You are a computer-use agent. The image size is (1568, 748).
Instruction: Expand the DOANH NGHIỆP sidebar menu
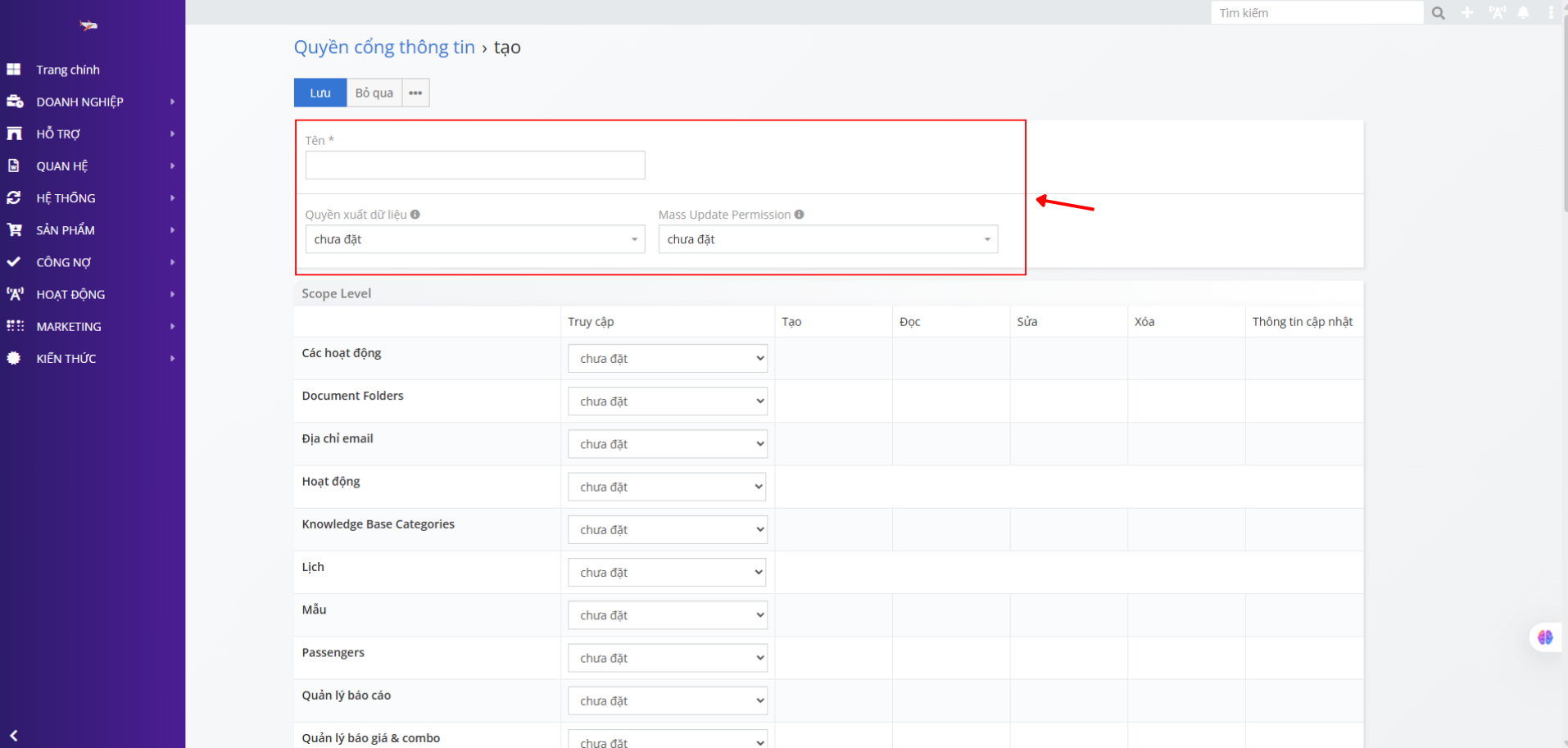point(79,102)
